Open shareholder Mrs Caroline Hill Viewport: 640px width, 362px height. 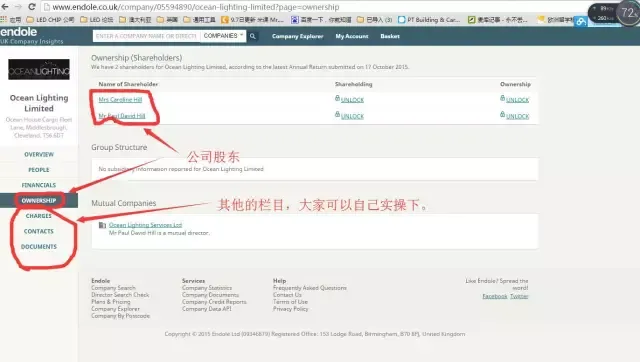[120, 100]
